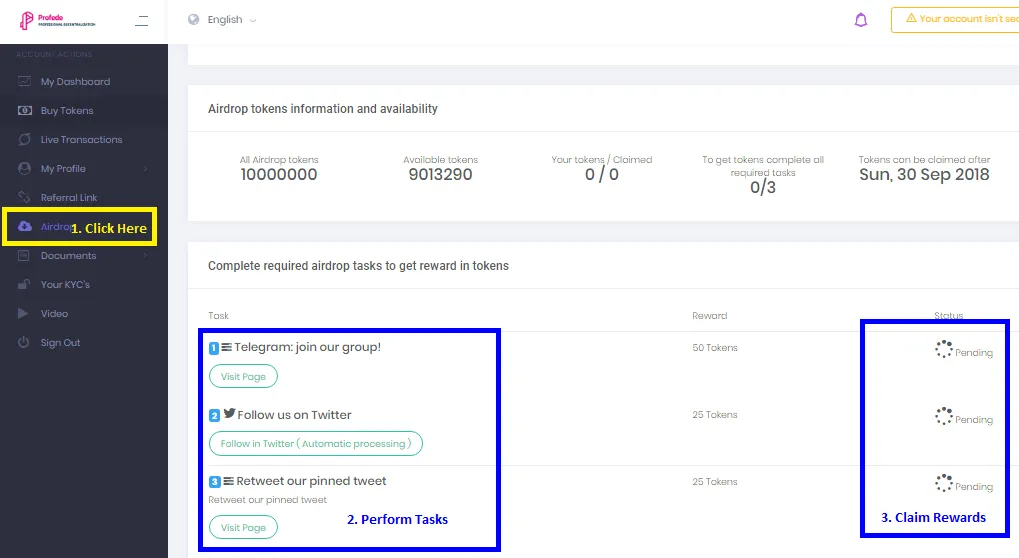Click Follow in Twitter automatic processing button
The height and width of the screenshot is (558, 1019).
316,443
